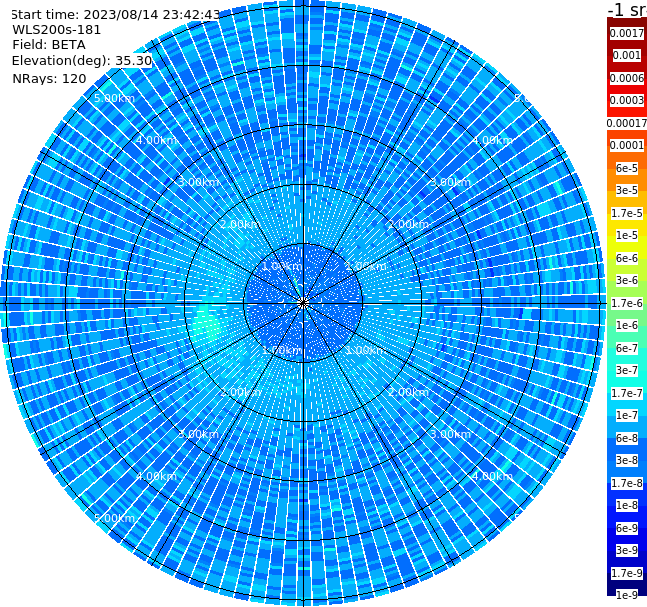Viewport: 647px width, 607px height.
Task: Click the Elevation(deg): 35.30 label
Action: (x=82, y=61)
